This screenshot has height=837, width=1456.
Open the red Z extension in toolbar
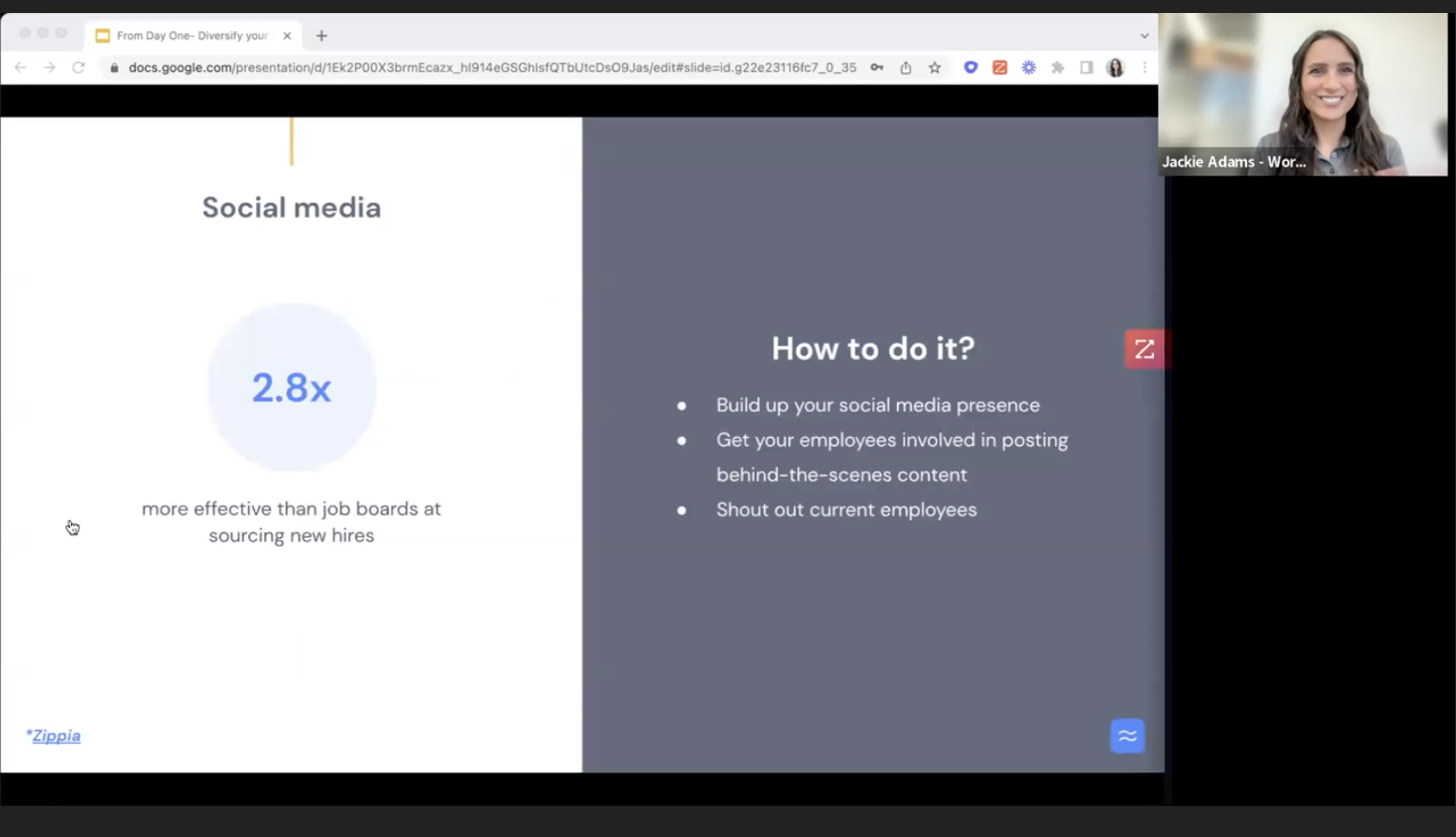coord(999,68)
